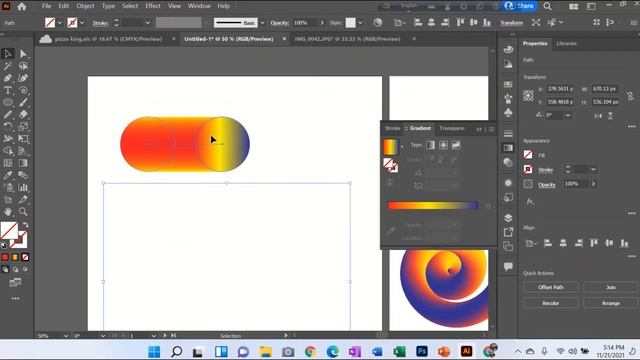This screenshot has height=360, width=640.
Task: Open the Comments panel icon in dock
Action: pos(508,267)
